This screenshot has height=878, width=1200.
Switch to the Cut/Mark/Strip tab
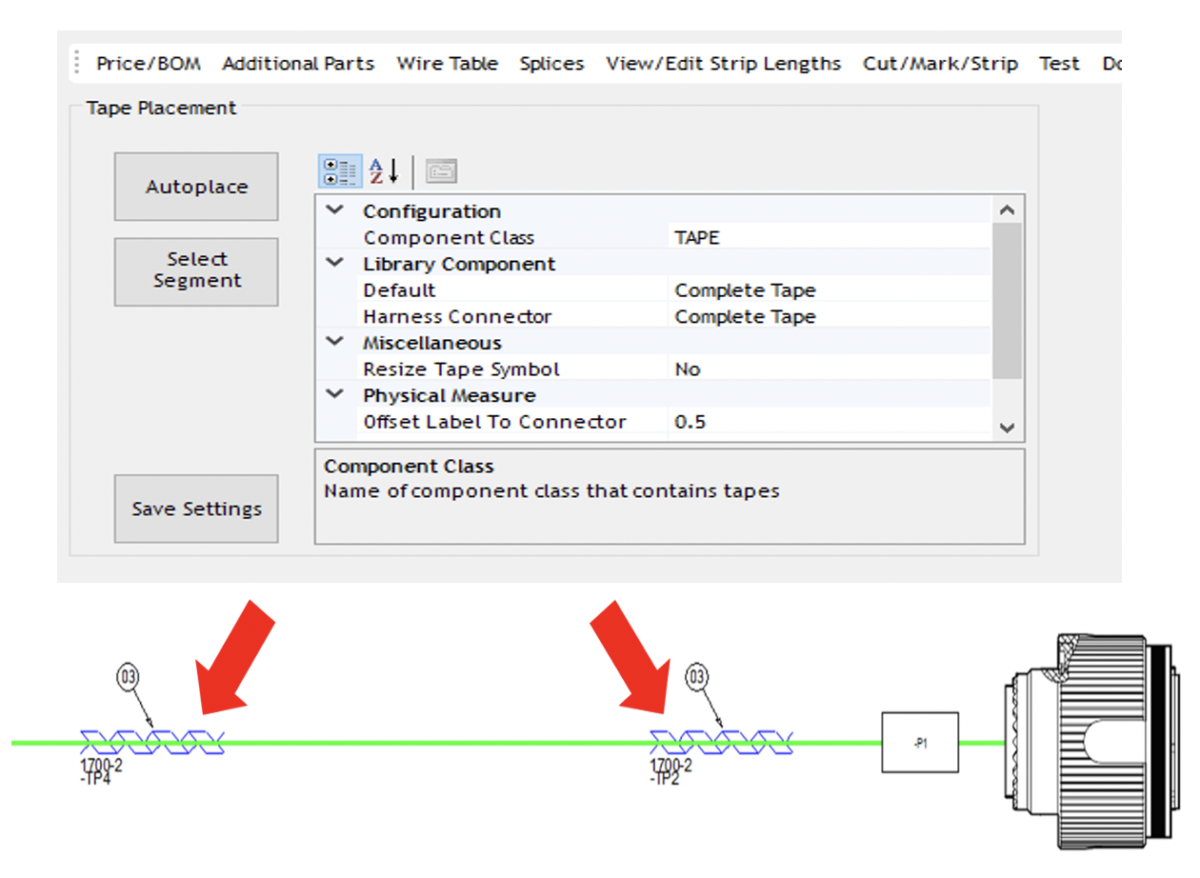940,63
